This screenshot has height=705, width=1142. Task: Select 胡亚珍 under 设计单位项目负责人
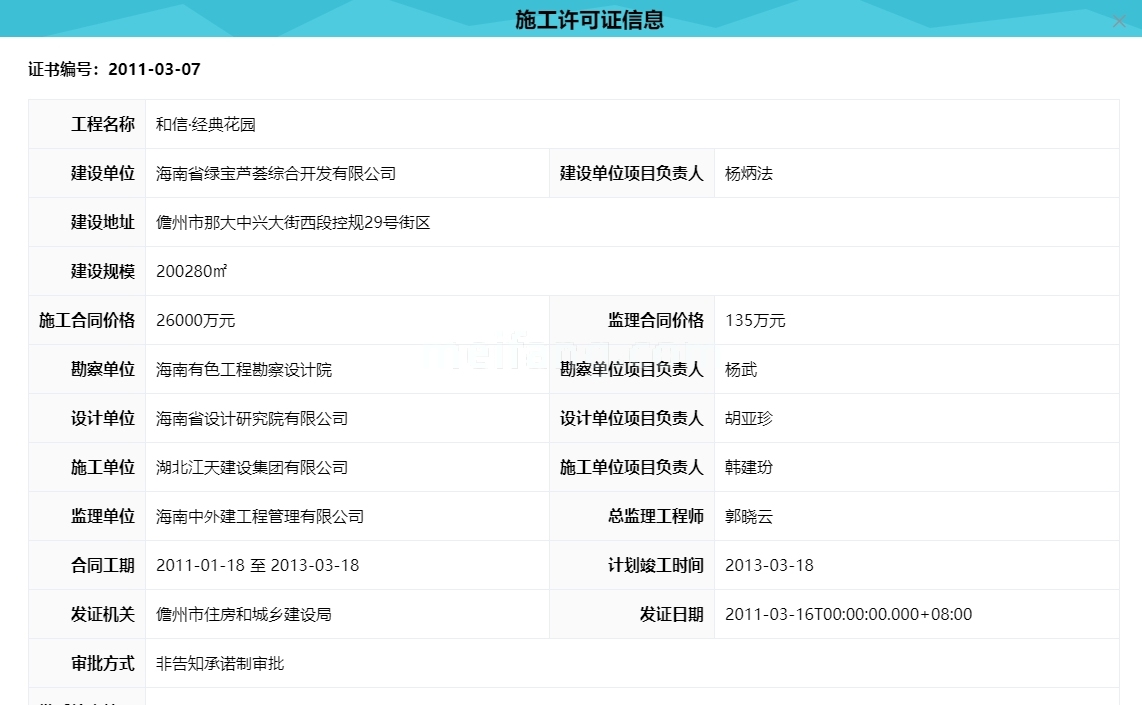coord(749,418)
